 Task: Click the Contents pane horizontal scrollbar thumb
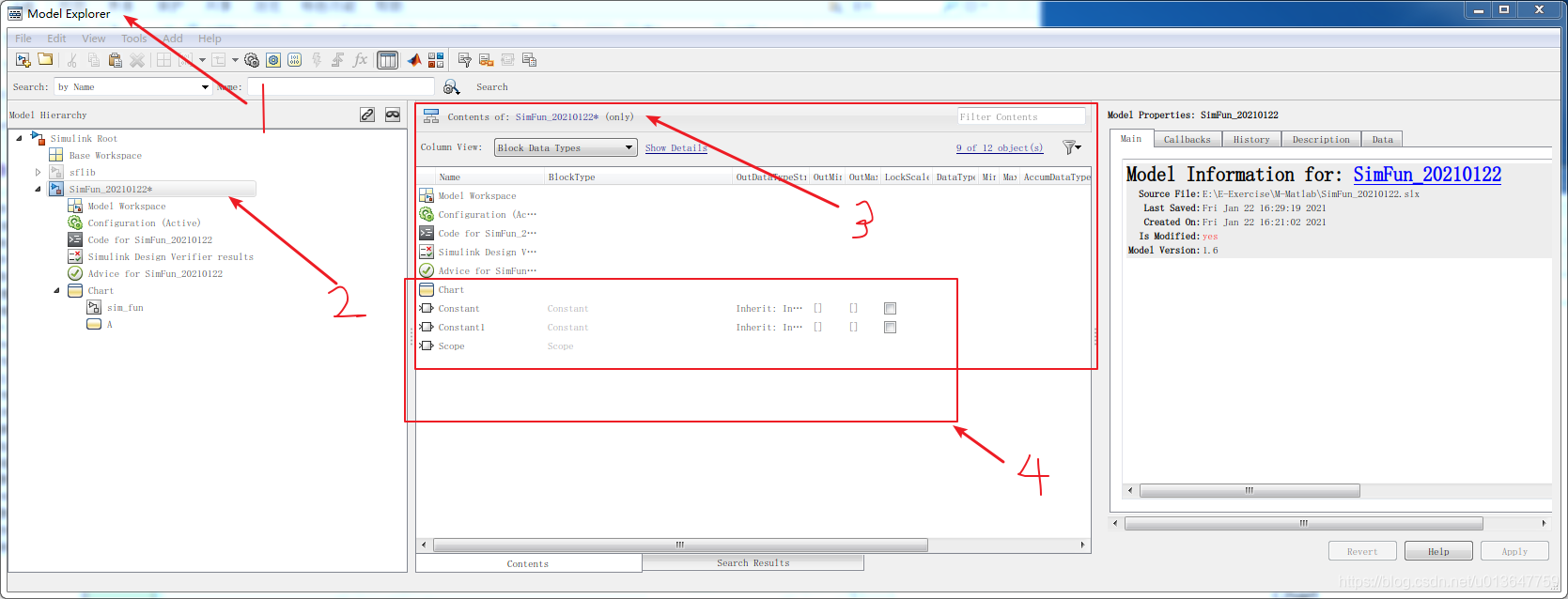point(680,545)
